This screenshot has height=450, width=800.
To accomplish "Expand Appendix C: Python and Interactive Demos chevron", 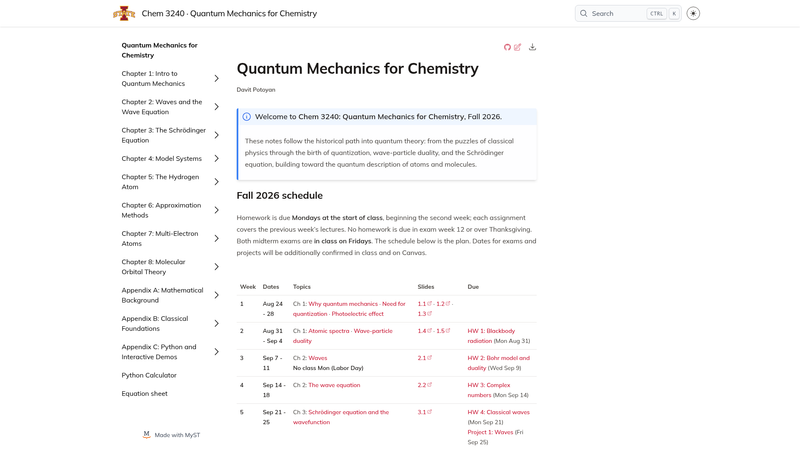I will (216, 352).
